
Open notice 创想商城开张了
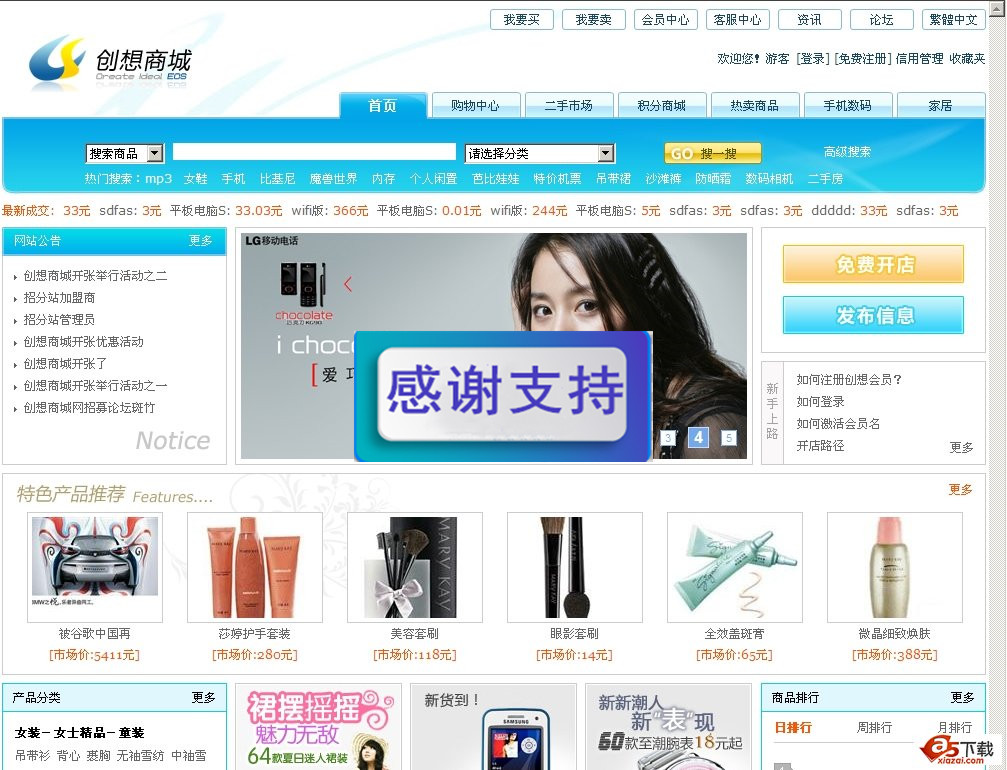[x=65, y=364]
